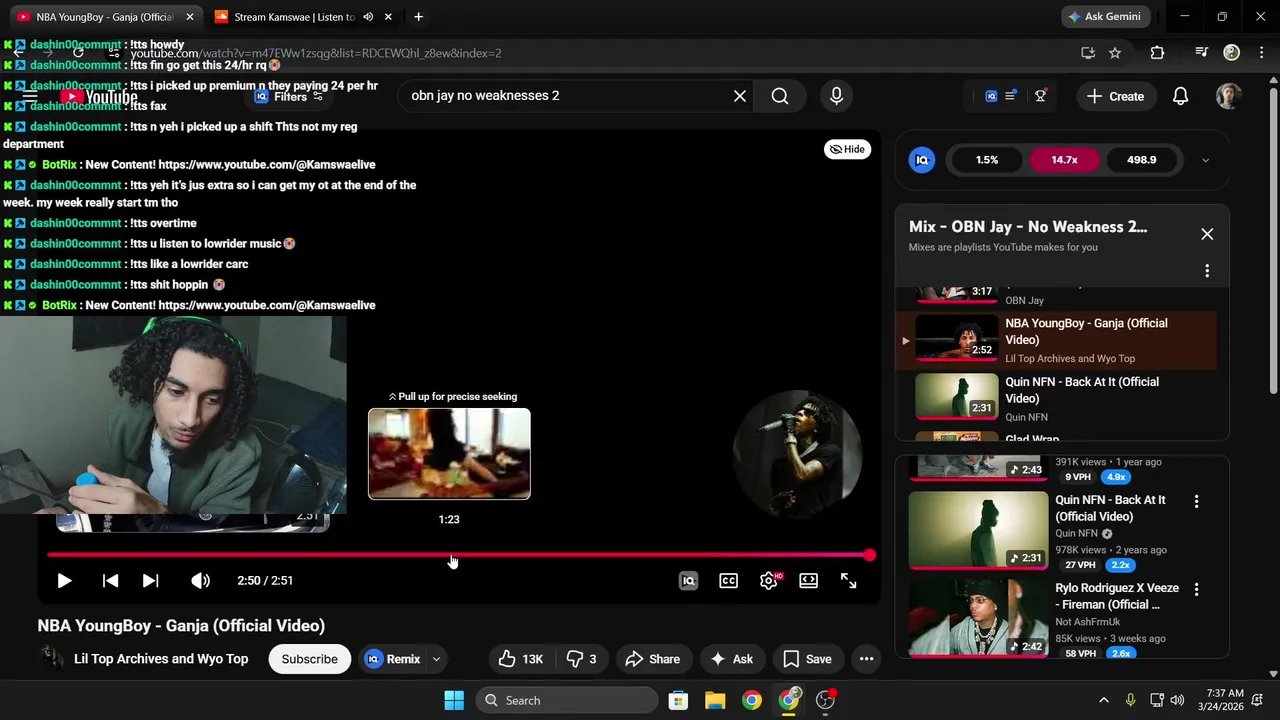Search with your voice microphone

[x=837, y=96]
